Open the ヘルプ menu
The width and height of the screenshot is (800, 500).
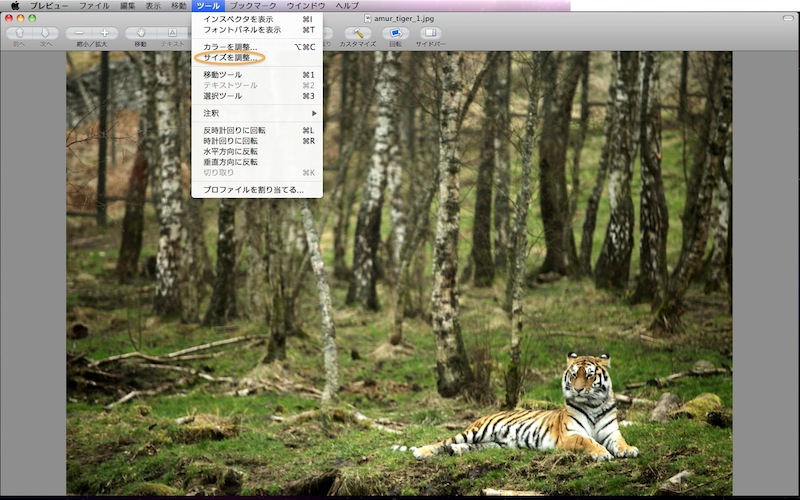(x=347, y=6)
